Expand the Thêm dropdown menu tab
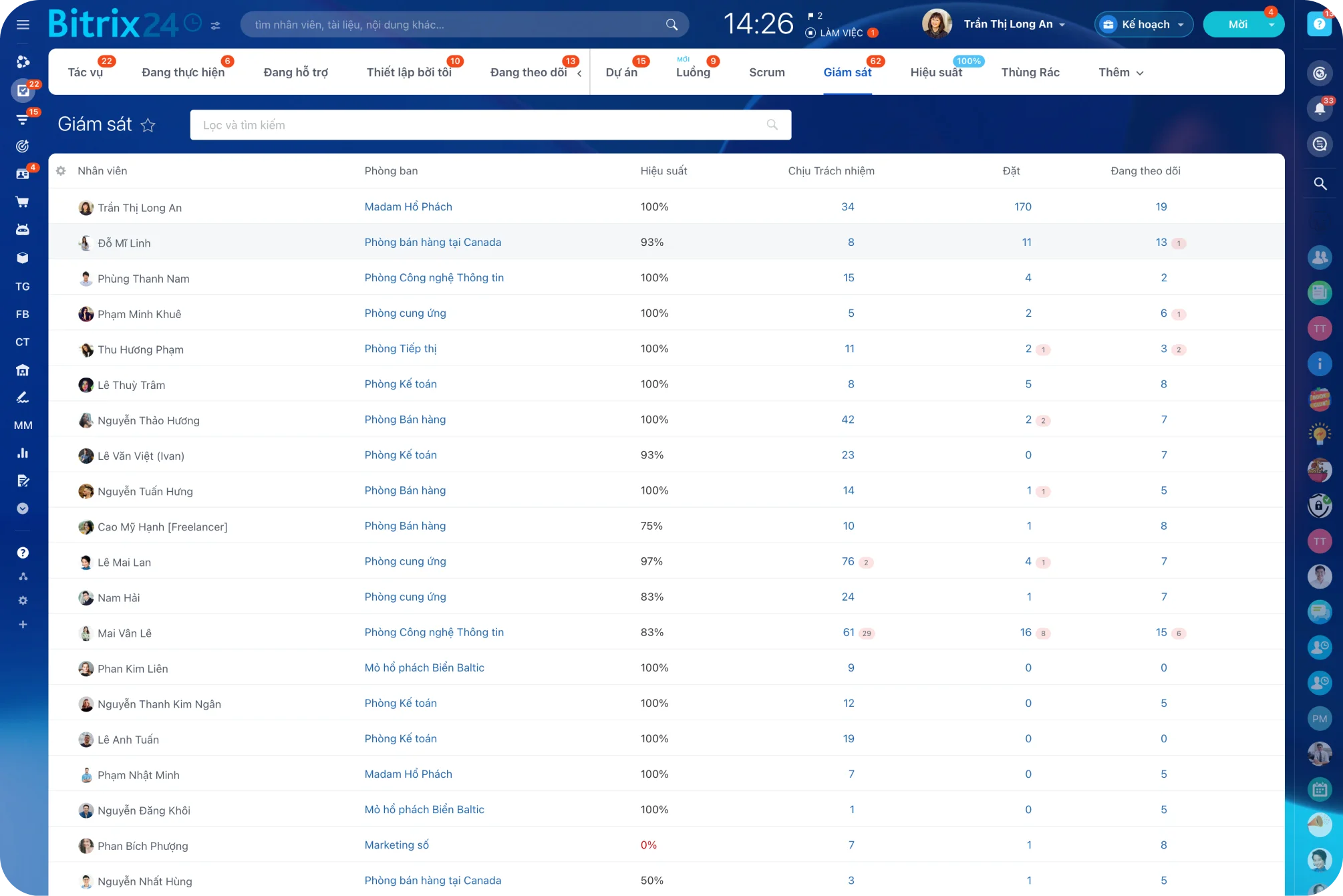Image resolution: width=1343 pixels, height=896 pixels. (x=1120, y=72)
